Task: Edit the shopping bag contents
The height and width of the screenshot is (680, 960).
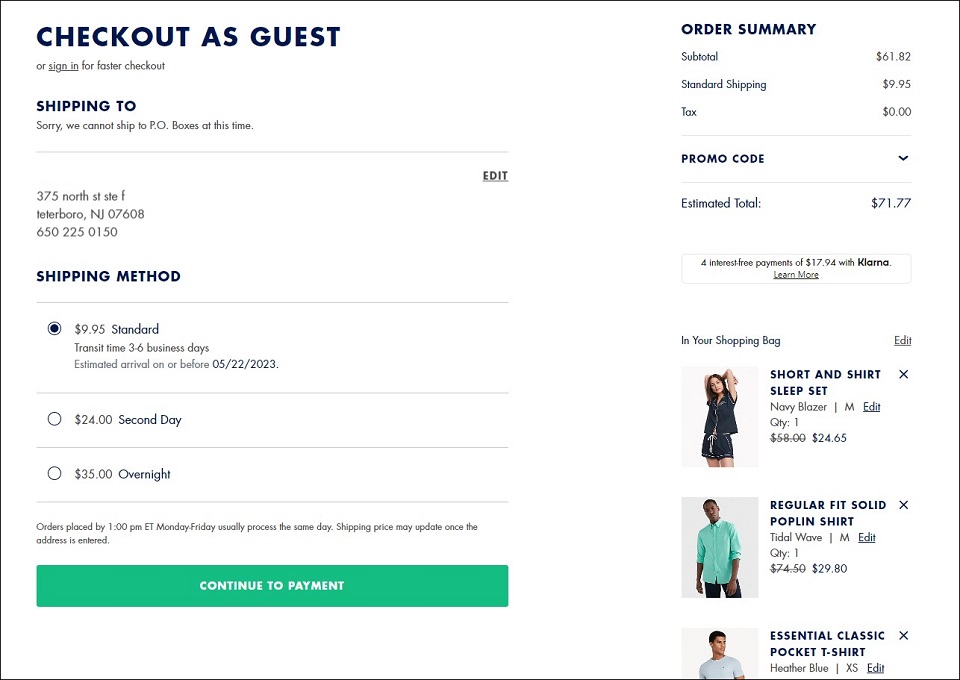Action: coord(902,340)
